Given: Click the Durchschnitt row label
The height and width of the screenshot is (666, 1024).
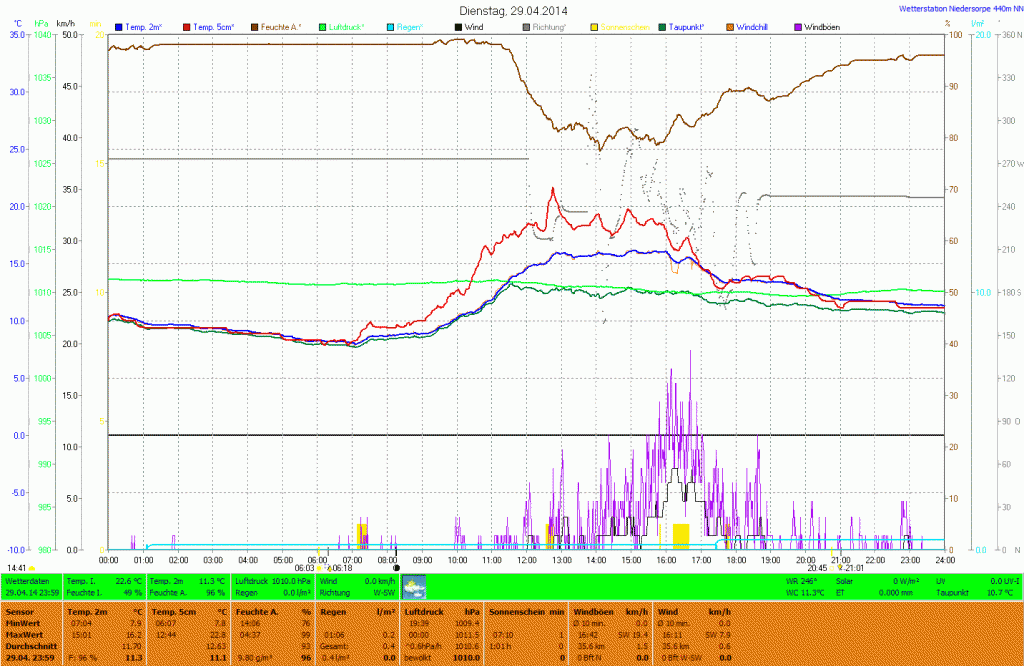Looking at the screenshot, I should click(30, 647).
